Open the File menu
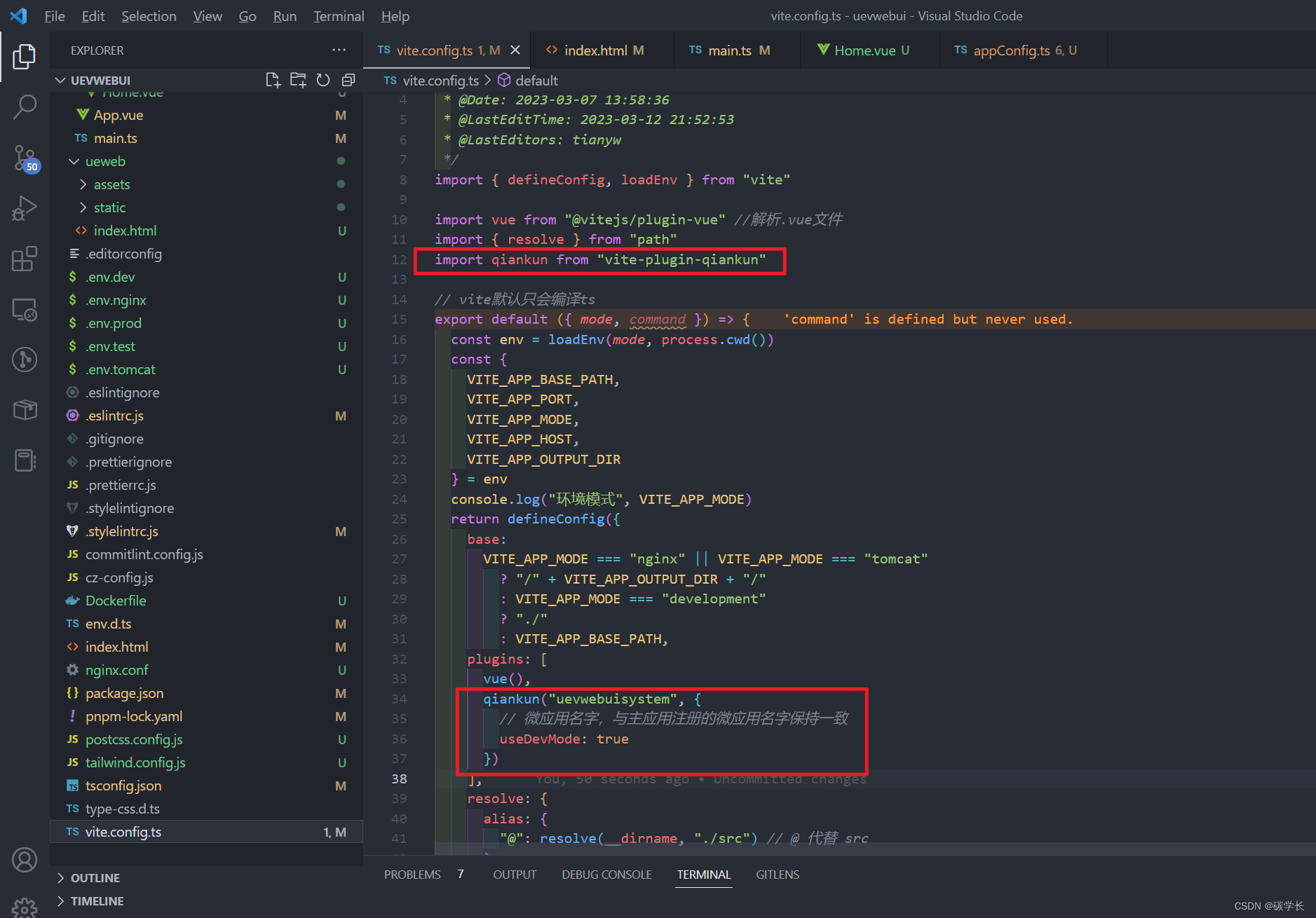 point(55,16)
